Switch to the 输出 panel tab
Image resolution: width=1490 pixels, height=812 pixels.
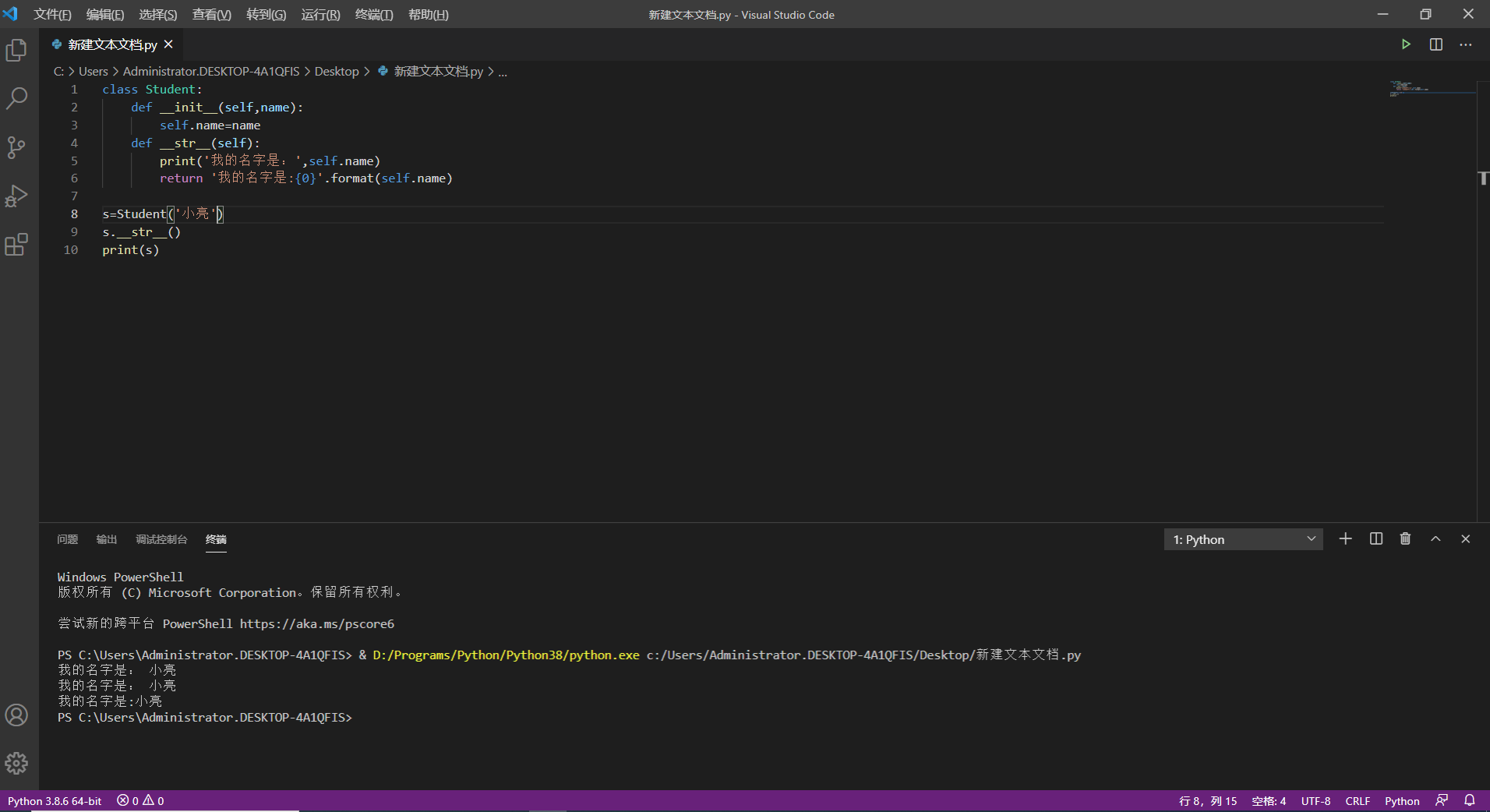[107, 539]
